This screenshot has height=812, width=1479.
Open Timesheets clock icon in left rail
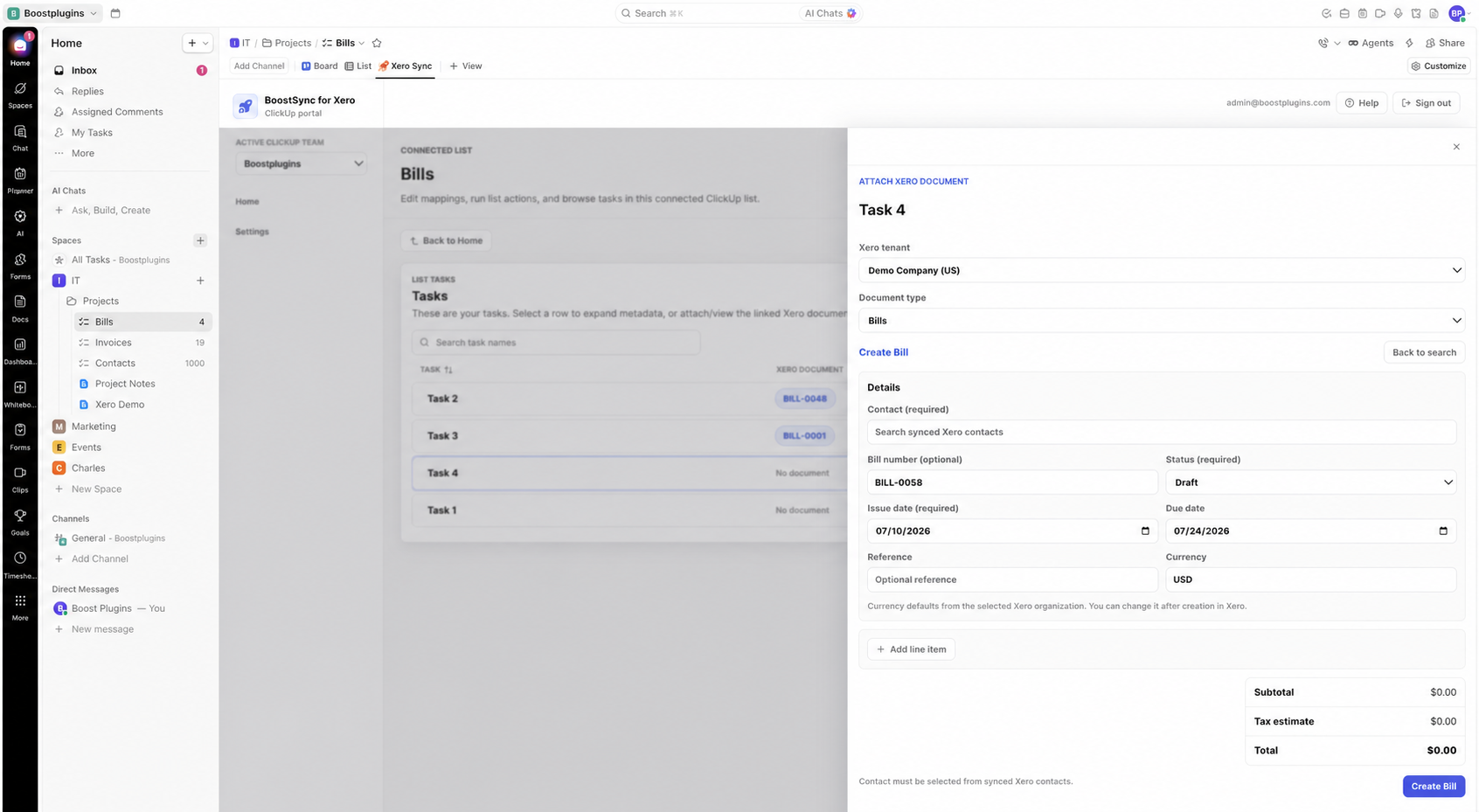(x=20, y=565)
